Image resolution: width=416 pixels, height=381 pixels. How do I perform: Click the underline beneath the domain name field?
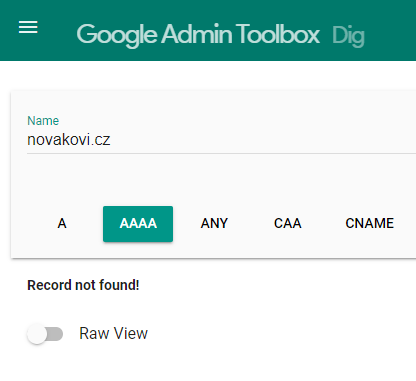(221, 153)
